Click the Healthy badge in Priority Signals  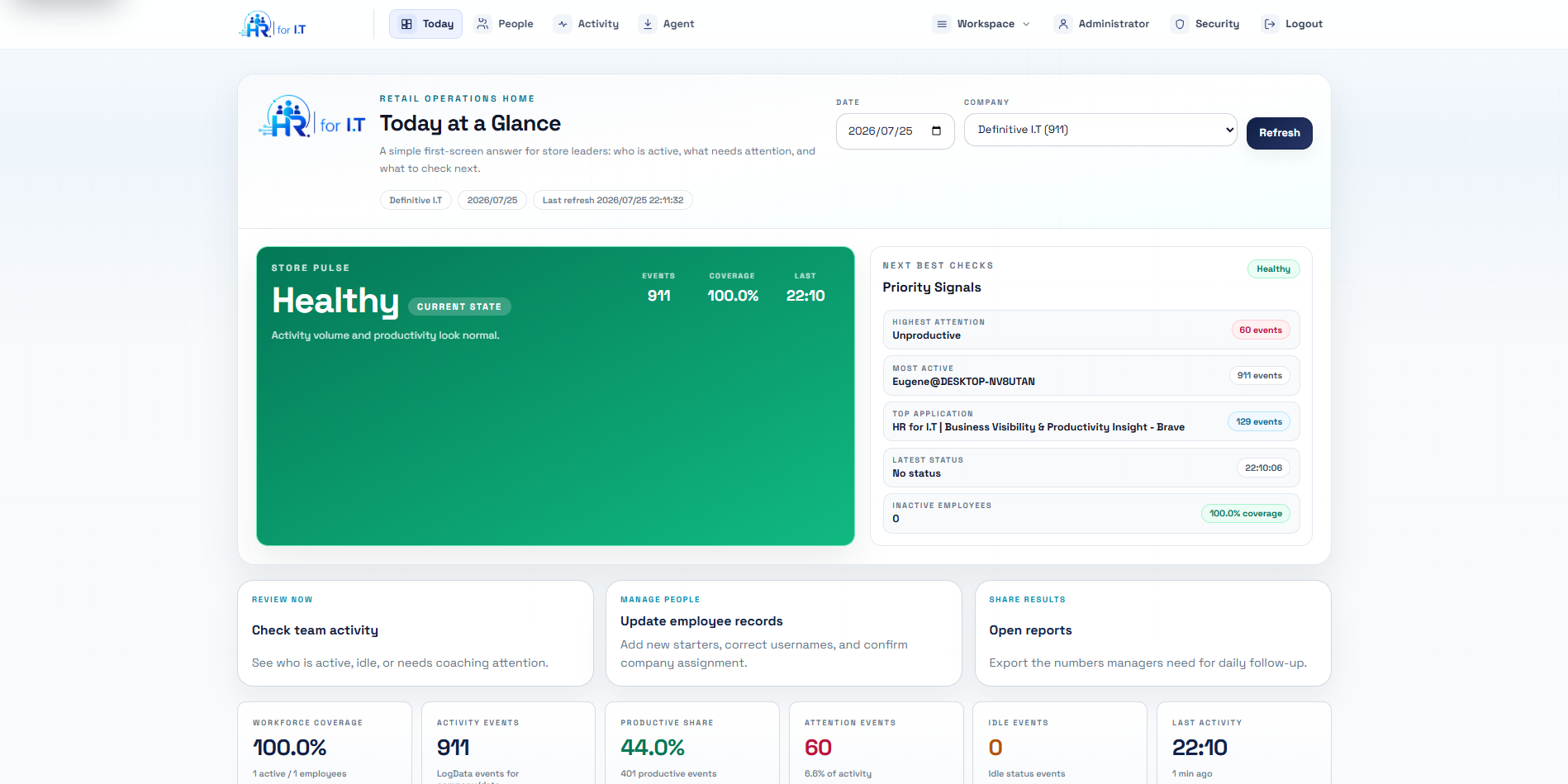[x=1273, y=268]
